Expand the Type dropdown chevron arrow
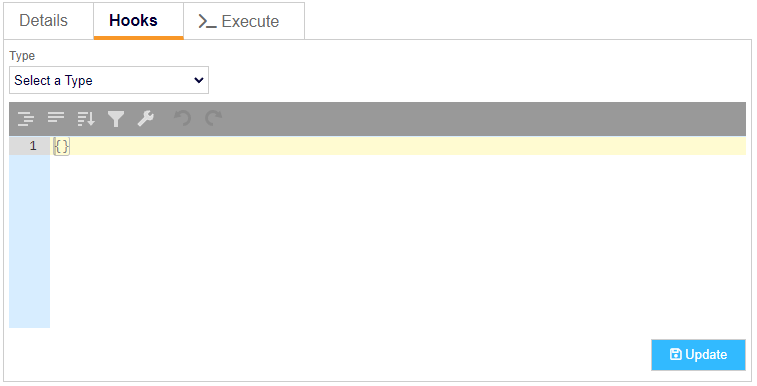The height and width of the screenshot is (386, 757). [198, 80]
